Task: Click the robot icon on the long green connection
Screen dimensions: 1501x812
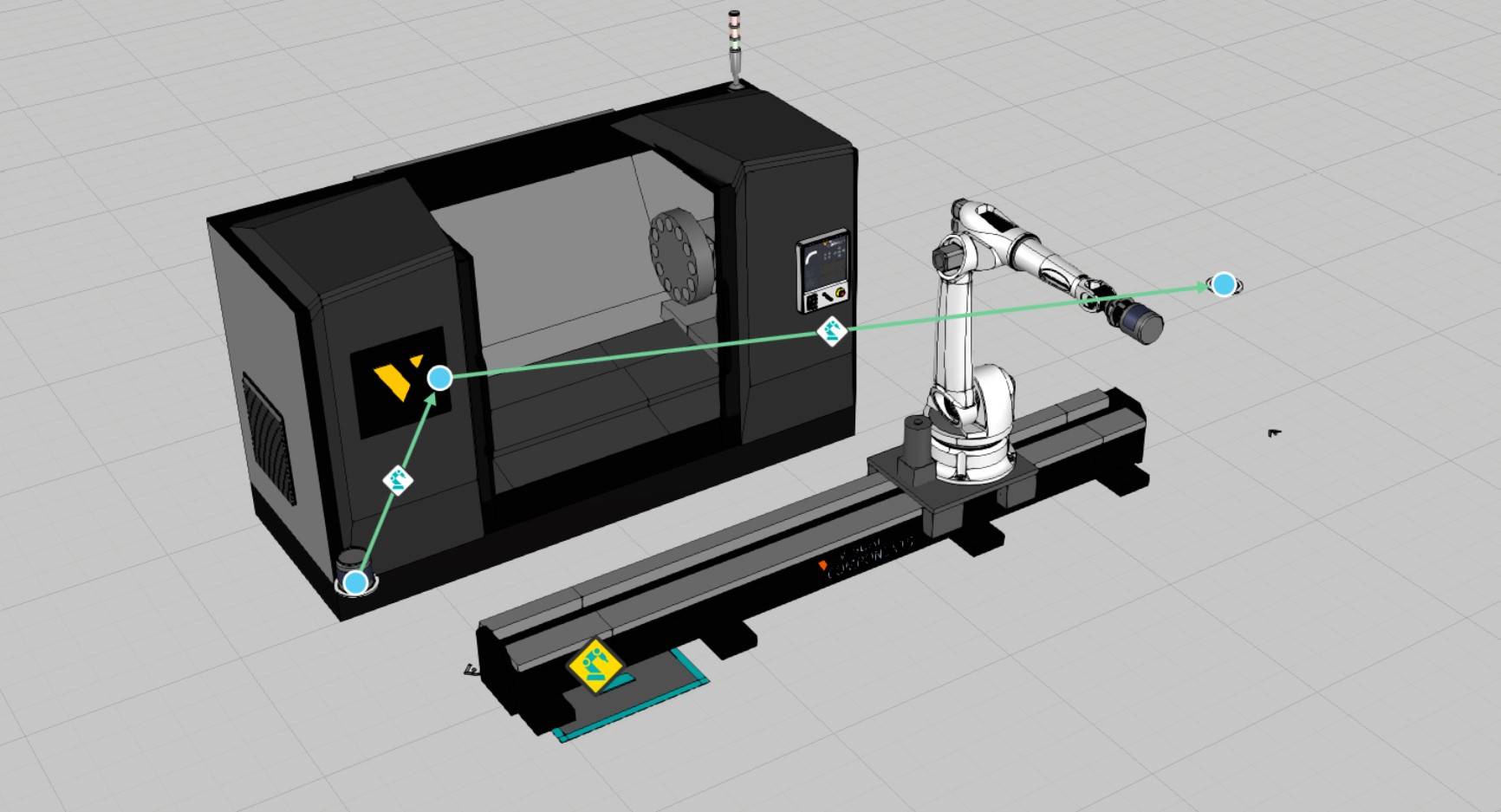Action: [833, 330]
